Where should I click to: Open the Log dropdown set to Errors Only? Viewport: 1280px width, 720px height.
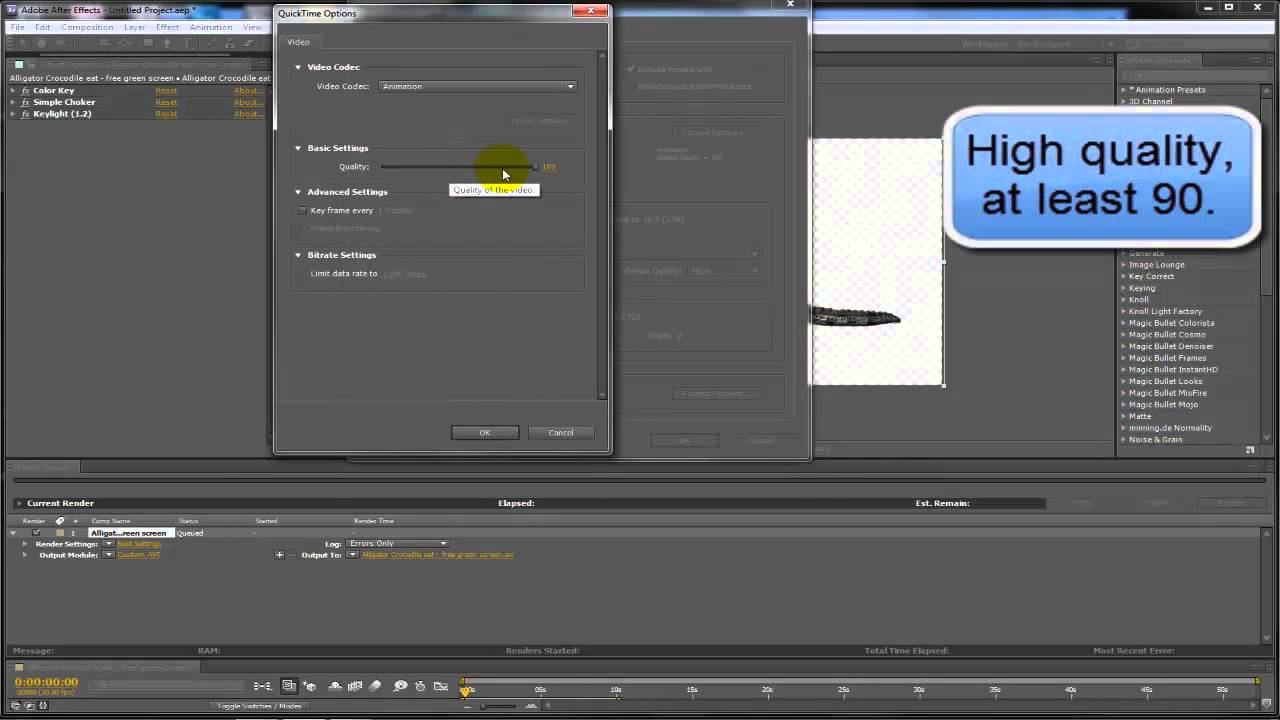pos(397,544)
